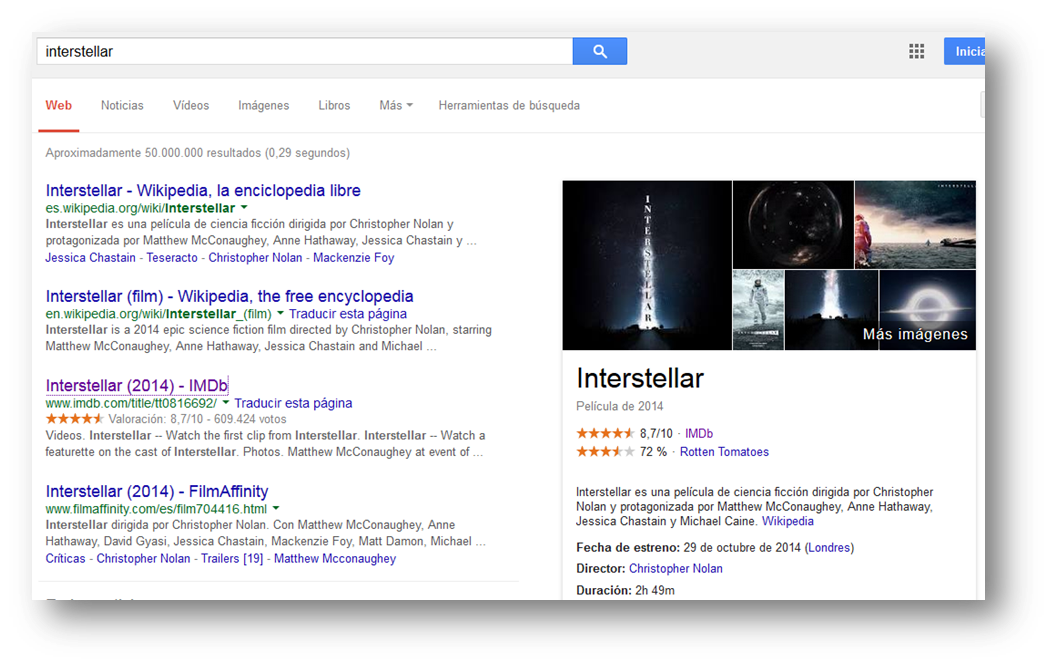Click the results count text
Screen dimensions: 1050x665
click(198, 153)
